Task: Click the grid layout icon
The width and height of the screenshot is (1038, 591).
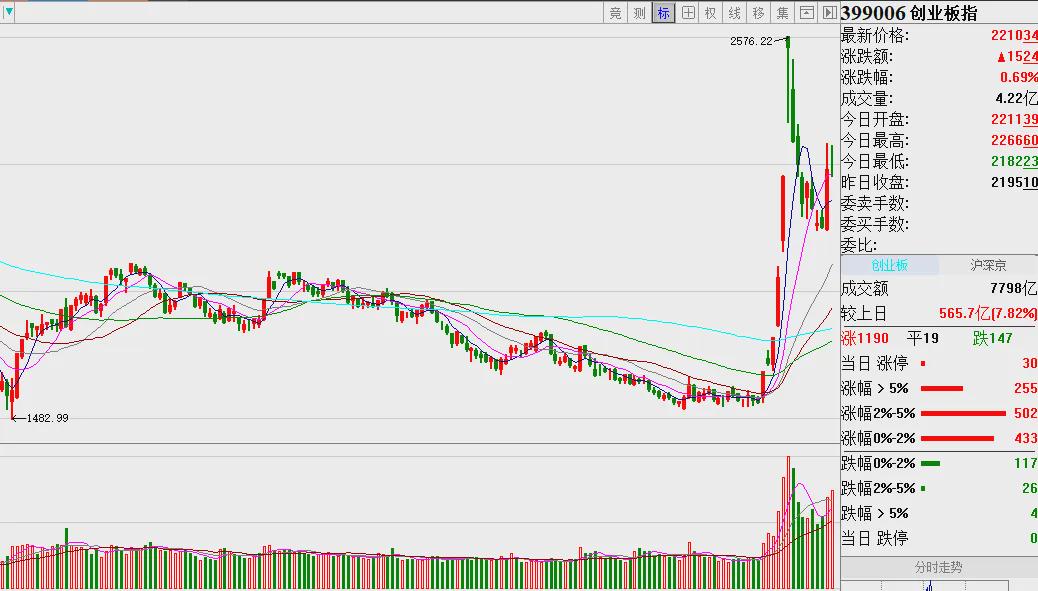Action: (688, 13)
